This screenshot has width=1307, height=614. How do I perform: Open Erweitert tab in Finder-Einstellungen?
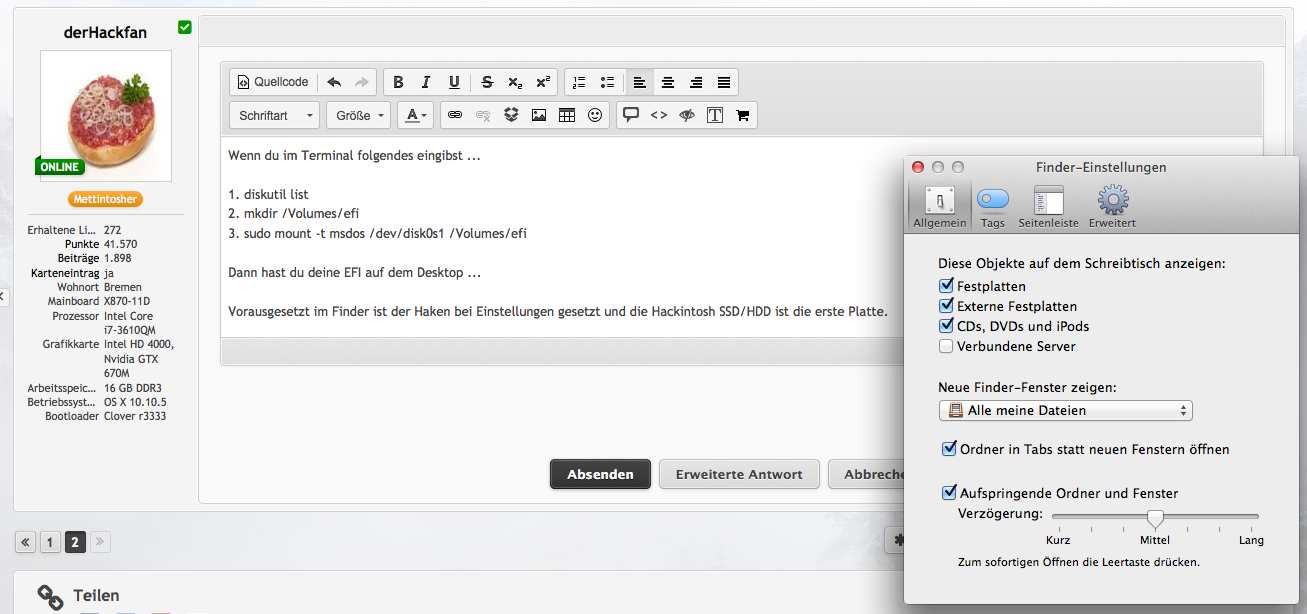(x=1113, y=207)
